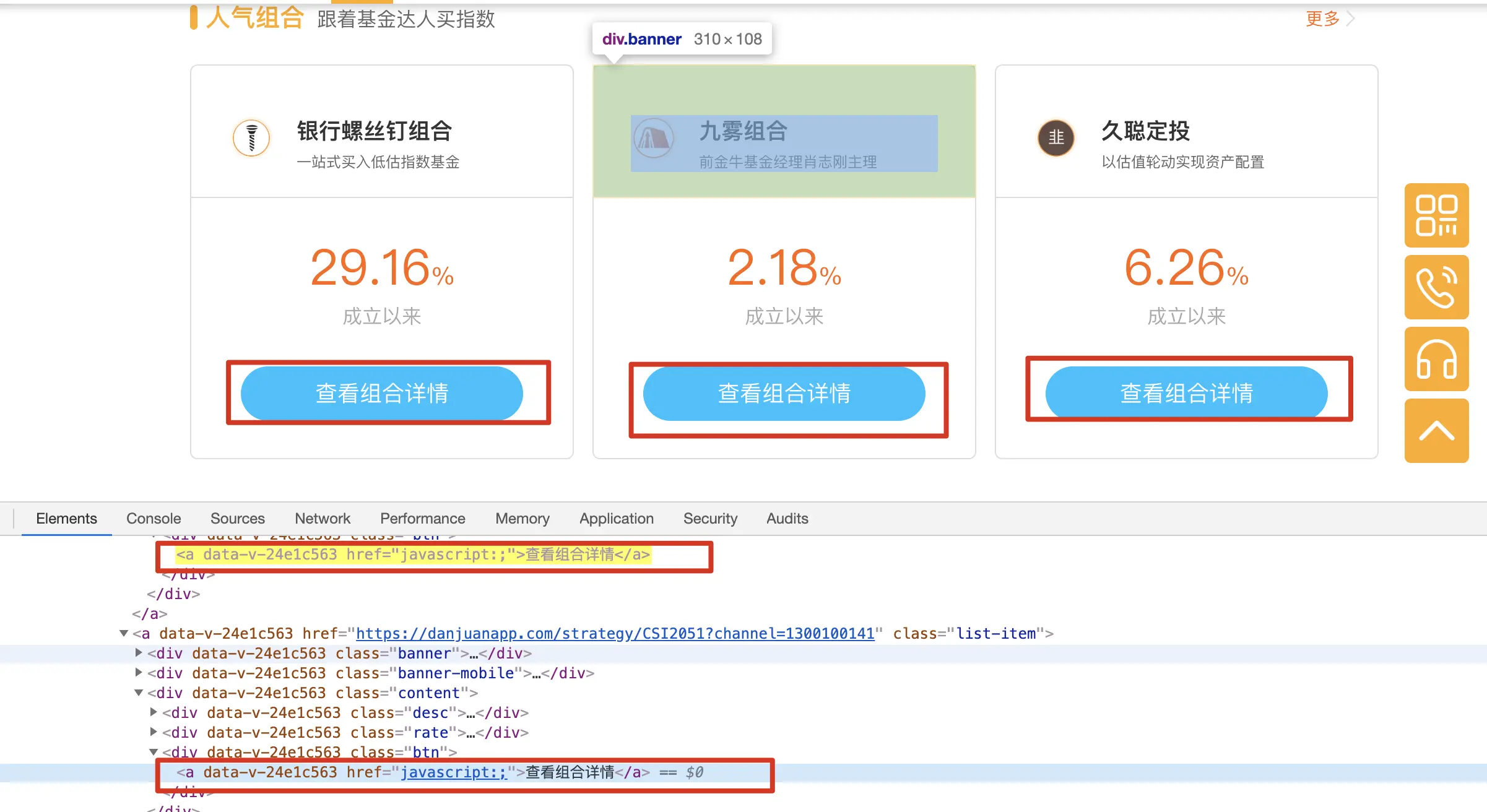The width and height of the screenshot is (1487, 812).
Task: Collapse the div class content node
Action: tap(139, 693)
